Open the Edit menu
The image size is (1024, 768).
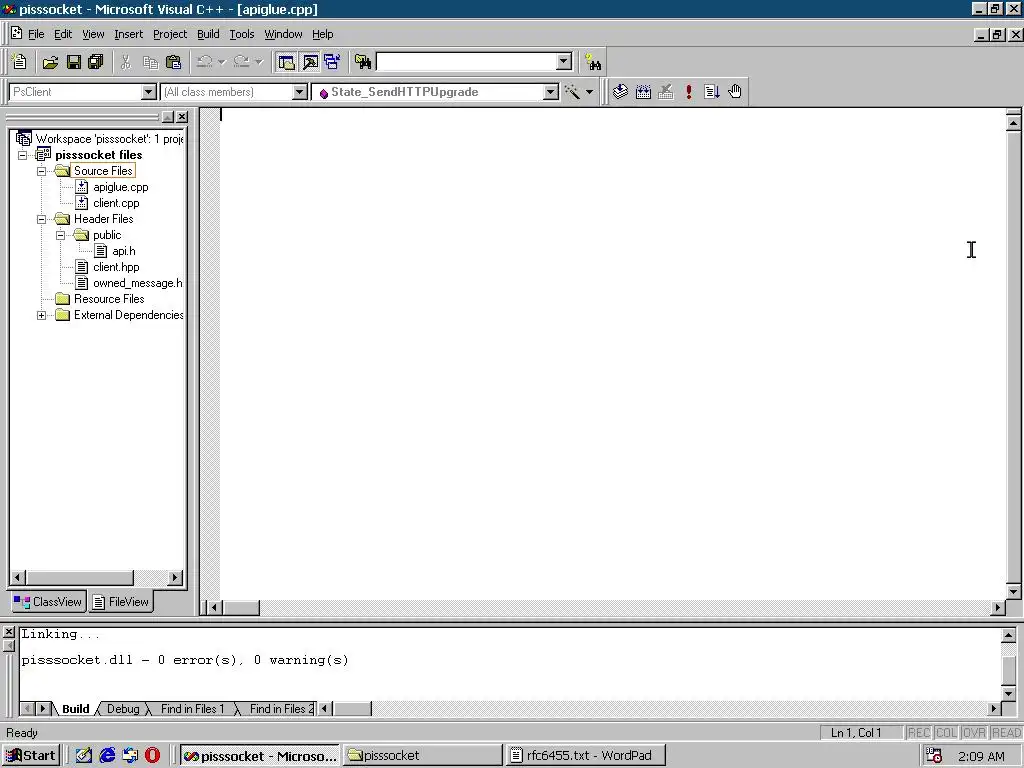point(63,34)
